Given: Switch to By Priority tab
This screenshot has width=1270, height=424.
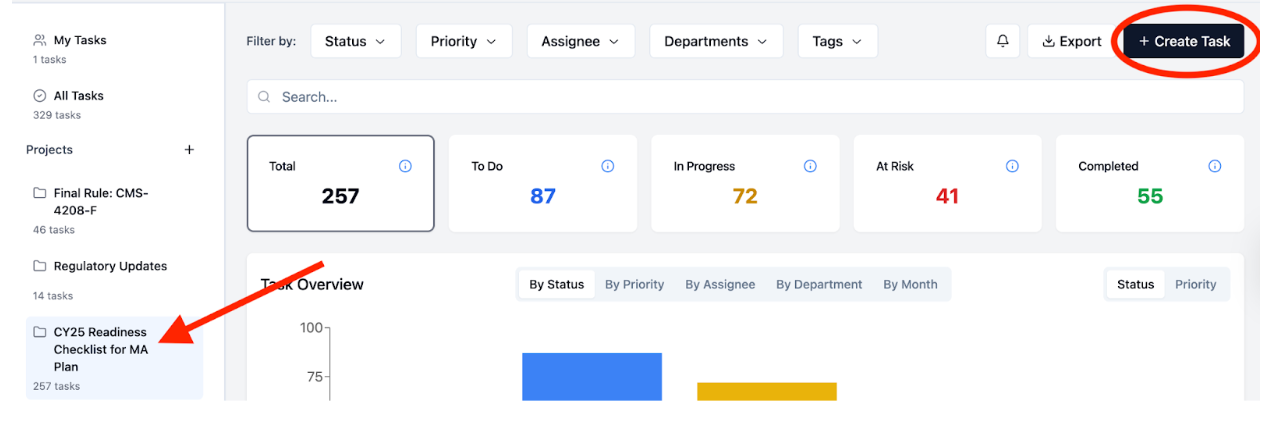Looking at the screenshot, I should pos(635,284).
